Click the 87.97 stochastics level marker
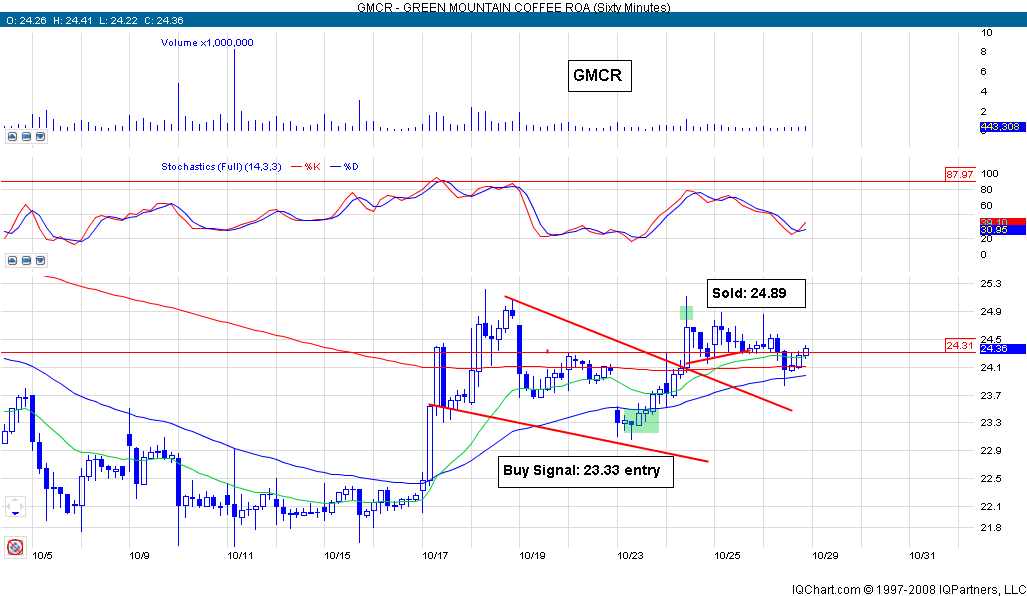 point(958,174)
